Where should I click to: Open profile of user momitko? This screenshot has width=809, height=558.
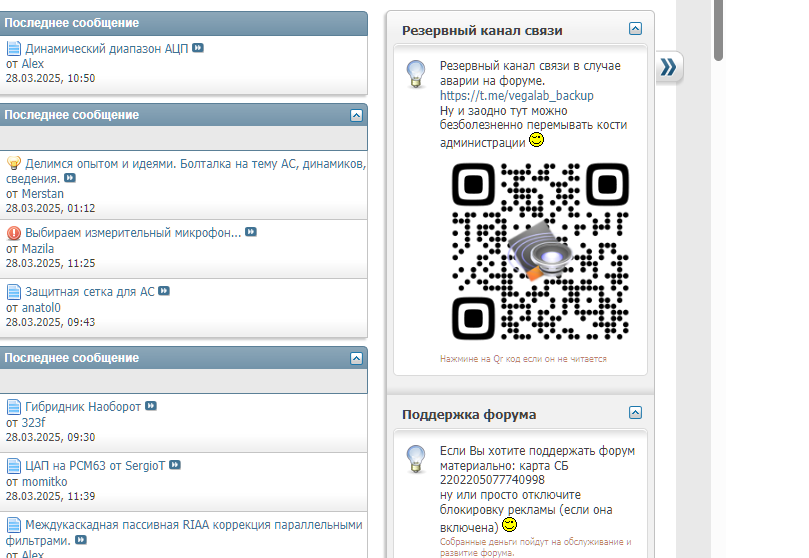click(x=44, y=482)
